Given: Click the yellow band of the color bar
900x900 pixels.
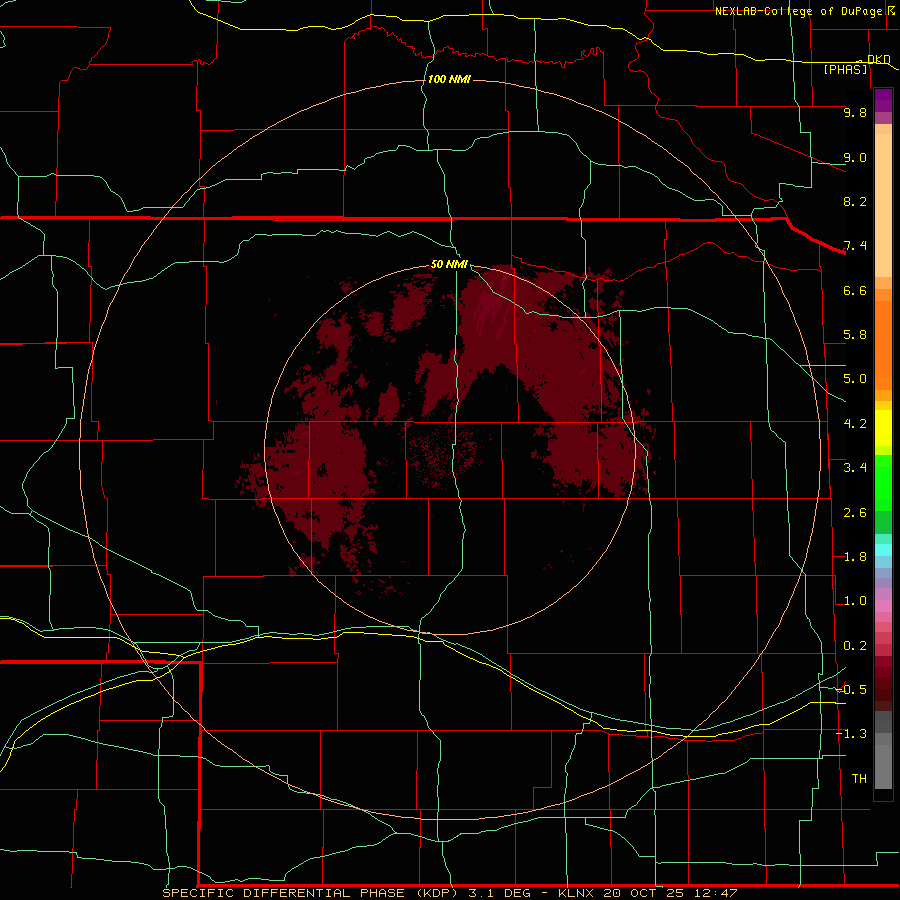Looking at the screenshot, I should coord(883,428).
